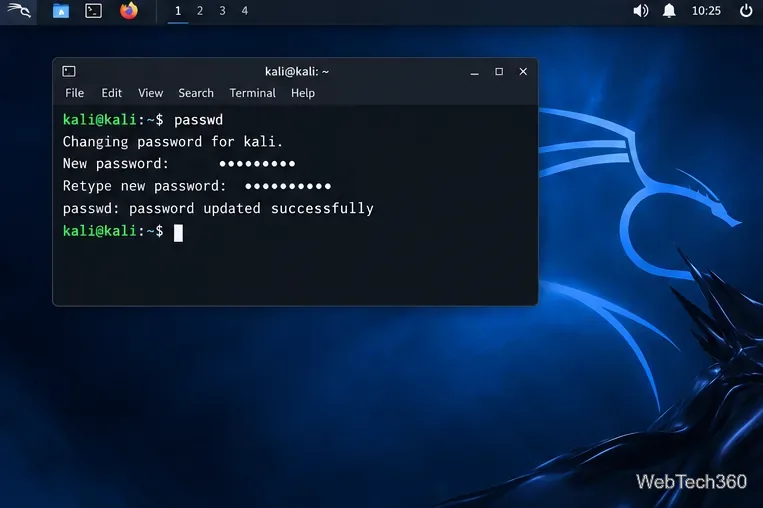The image size is (763, 508).
Task: Open the Edit menu in terminal
Action: [x=111, y=93]
